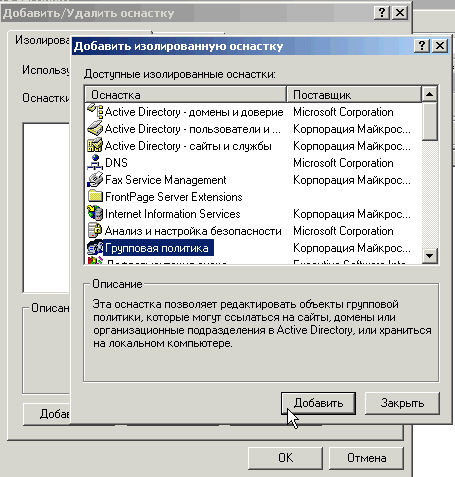Click the Active Directory users snap-in icon

(95, 128)
